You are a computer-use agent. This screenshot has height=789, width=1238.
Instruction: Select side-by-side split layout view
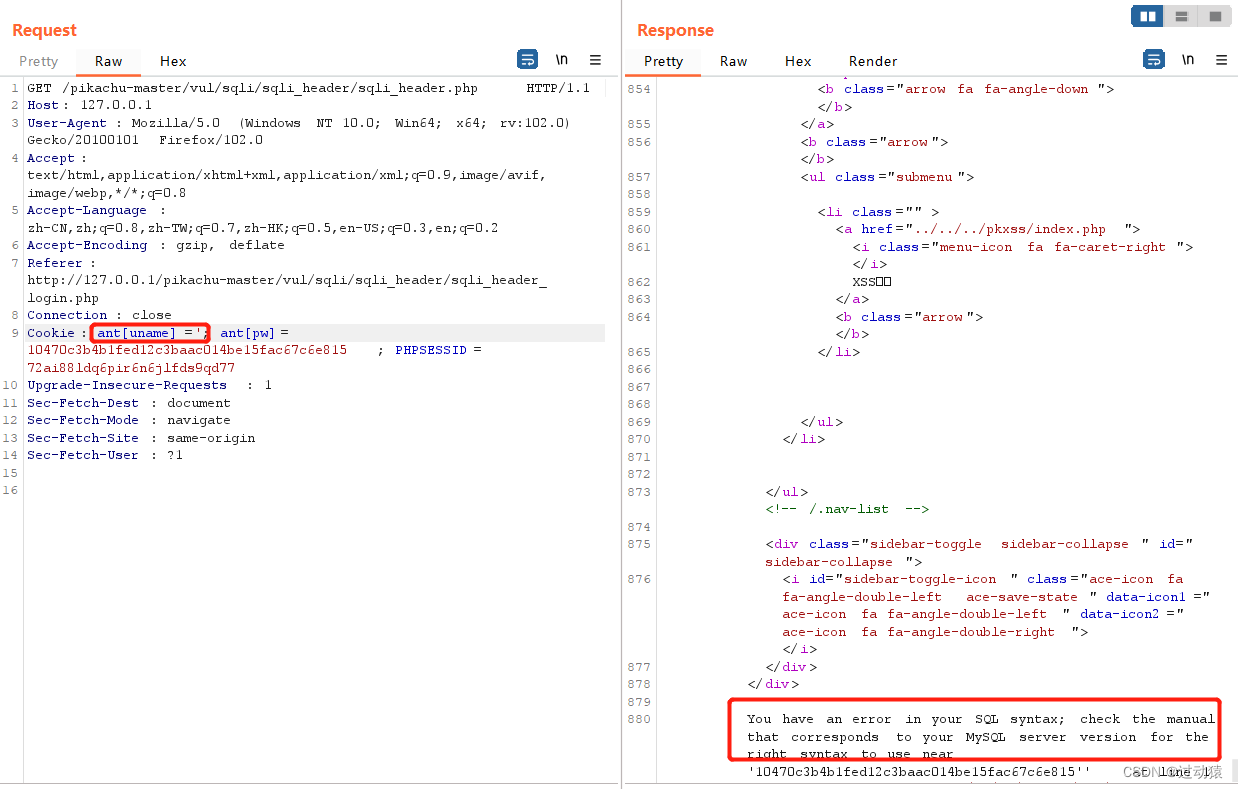pyautogui.click(x=1146, y=16)
